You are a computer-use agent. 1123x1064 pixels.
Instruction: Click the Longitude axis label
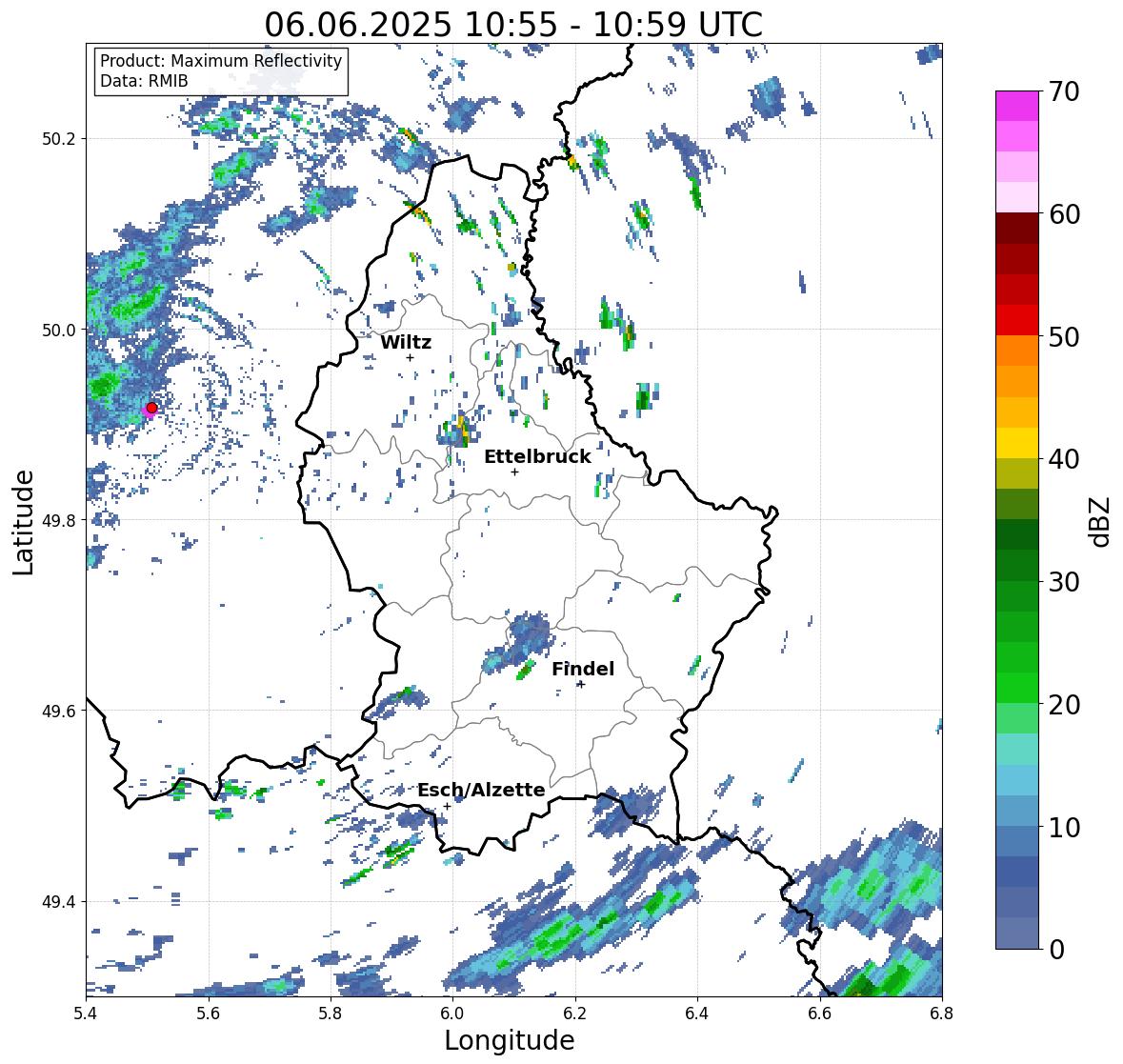click(510, 1040)
